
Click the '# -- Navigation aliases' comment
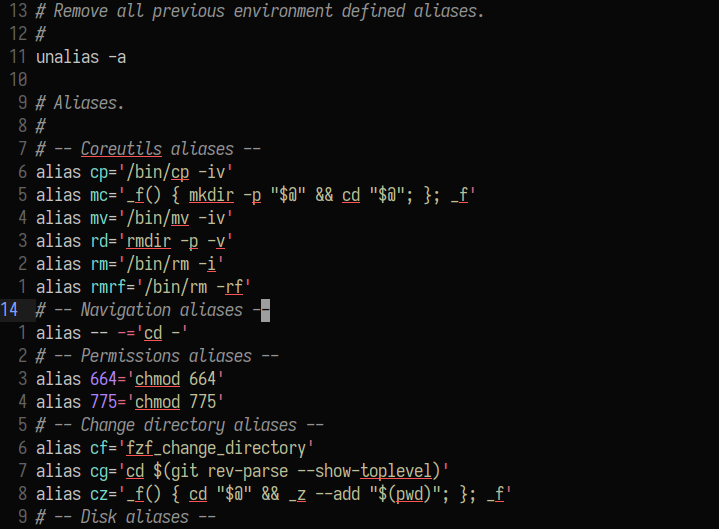pos(153,310)
